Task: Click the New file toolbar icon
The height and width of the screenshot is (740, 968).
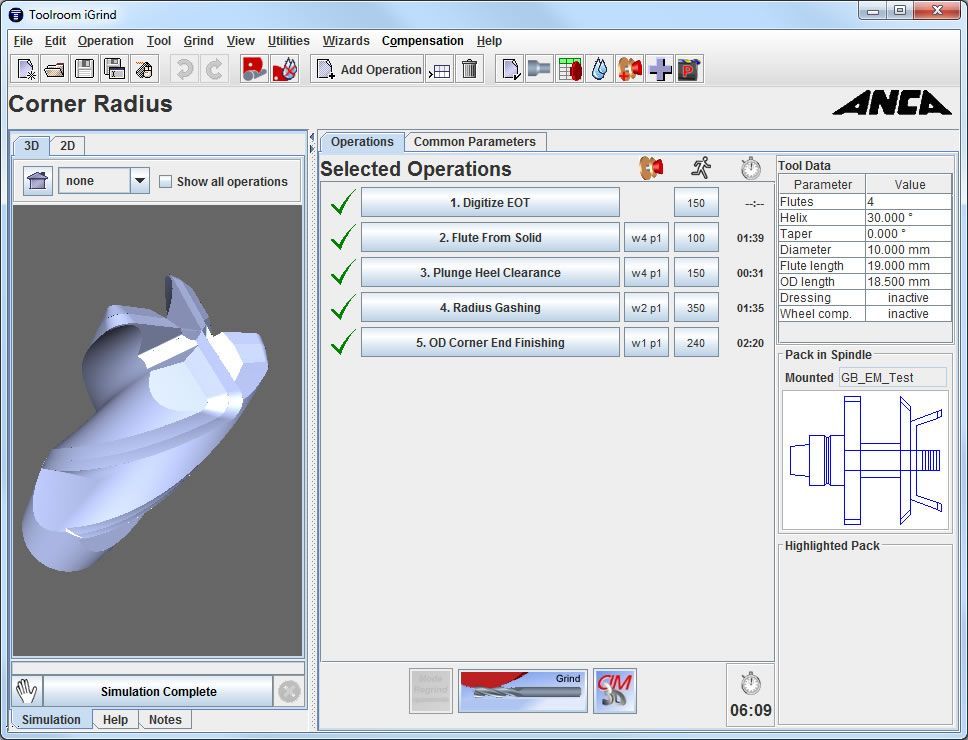Action: 26,69
